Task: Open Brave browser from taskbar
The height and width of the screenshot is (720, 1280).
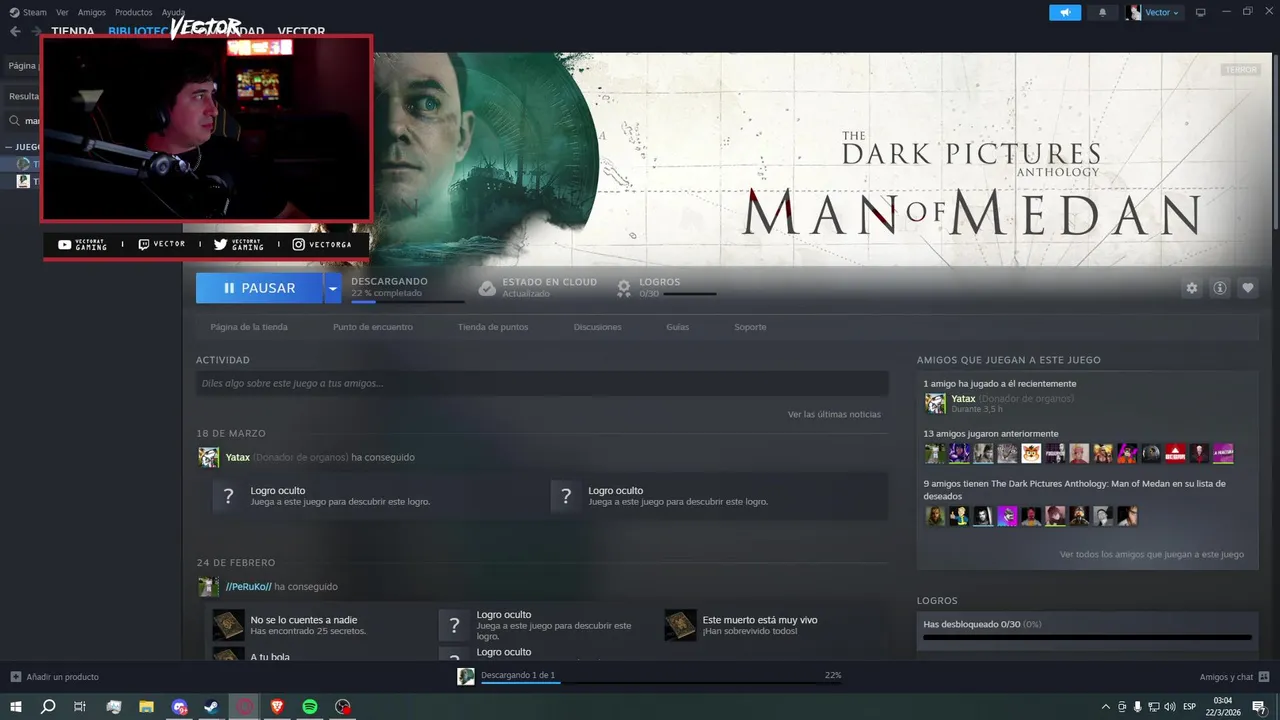Action: click(x=277, y=707)
